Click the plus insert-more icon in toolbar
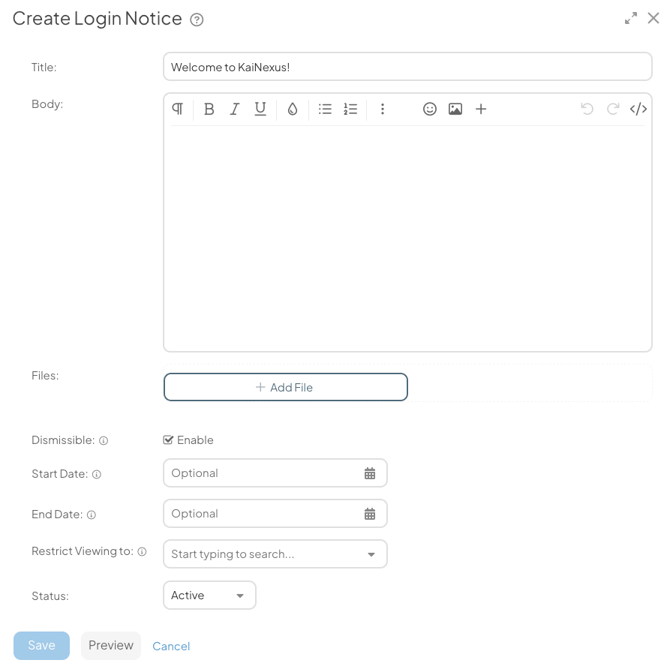 coord(481,109)
